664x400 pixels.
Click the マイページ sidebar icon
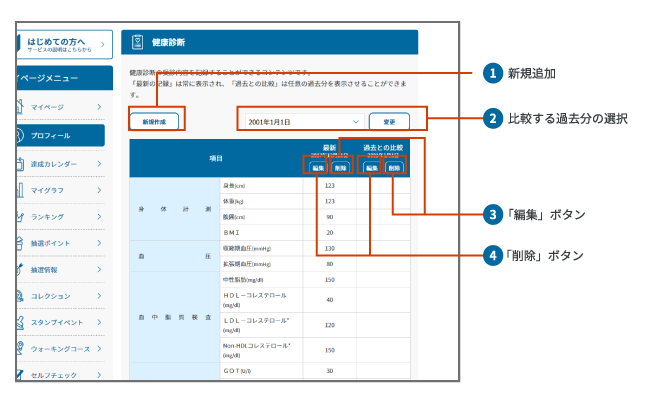click(x=20, y=105)
